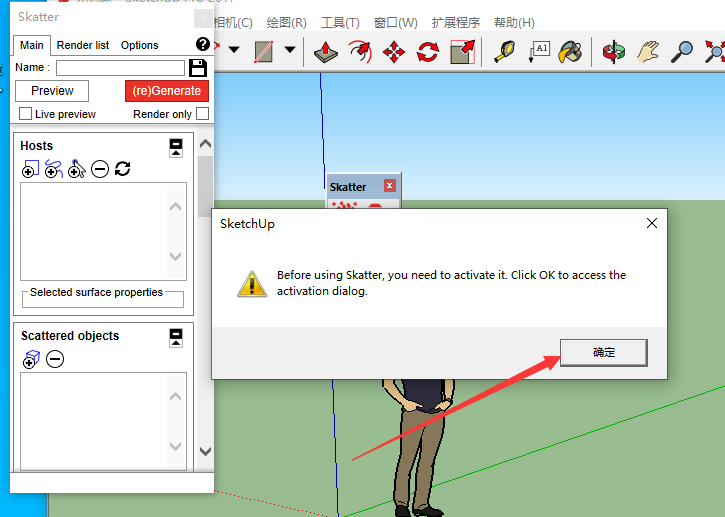Click the Preview button
Viewport: 725px width, 517px height.
click(x=52, y=91)
